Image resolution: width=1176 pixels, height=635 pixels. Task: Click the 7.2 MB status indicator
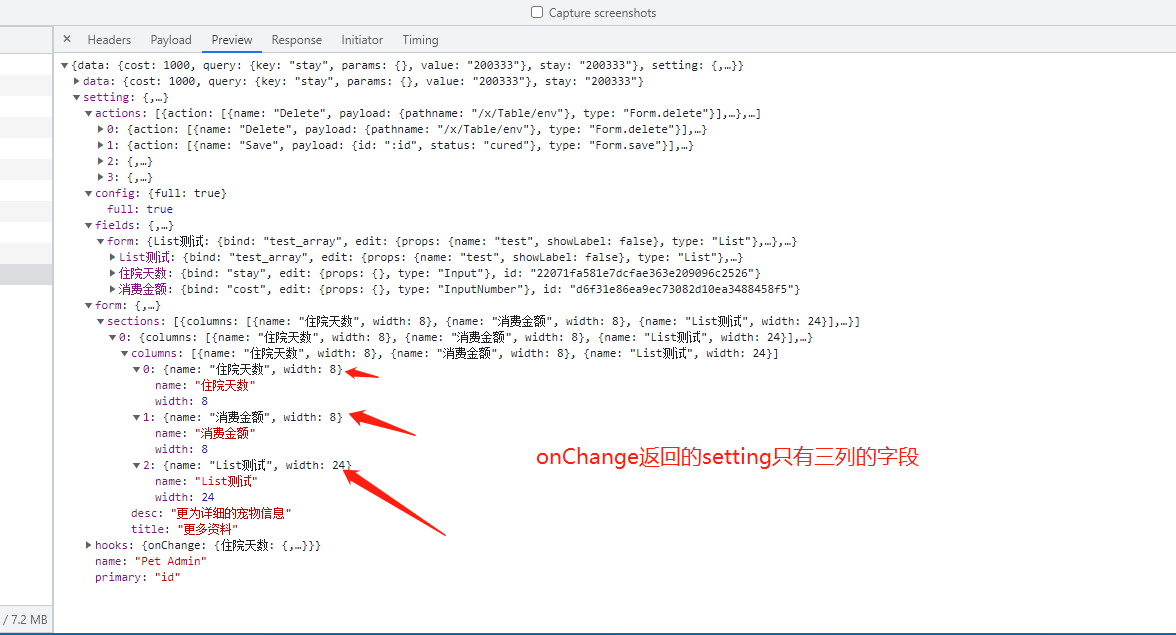pyautogui.click(x=25, y=619)
